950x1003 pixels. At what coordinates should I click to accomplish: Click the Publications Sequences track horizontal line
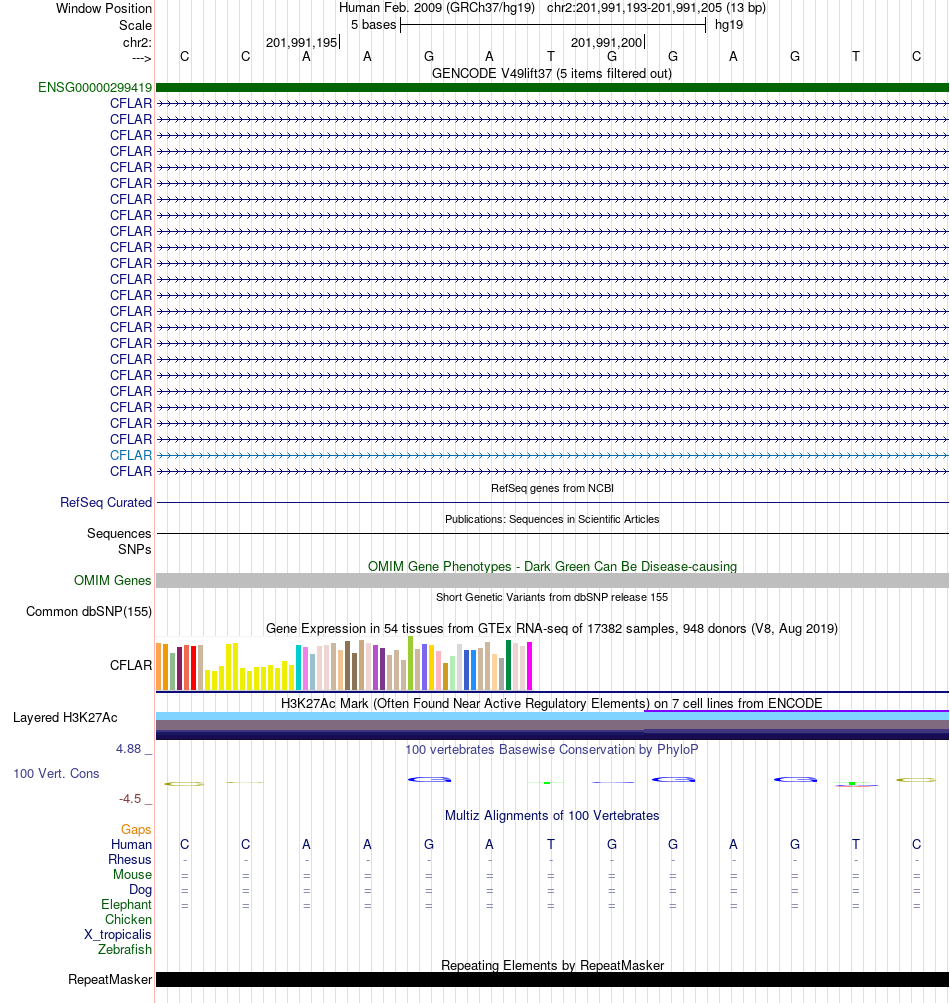[x=552, y=533]
